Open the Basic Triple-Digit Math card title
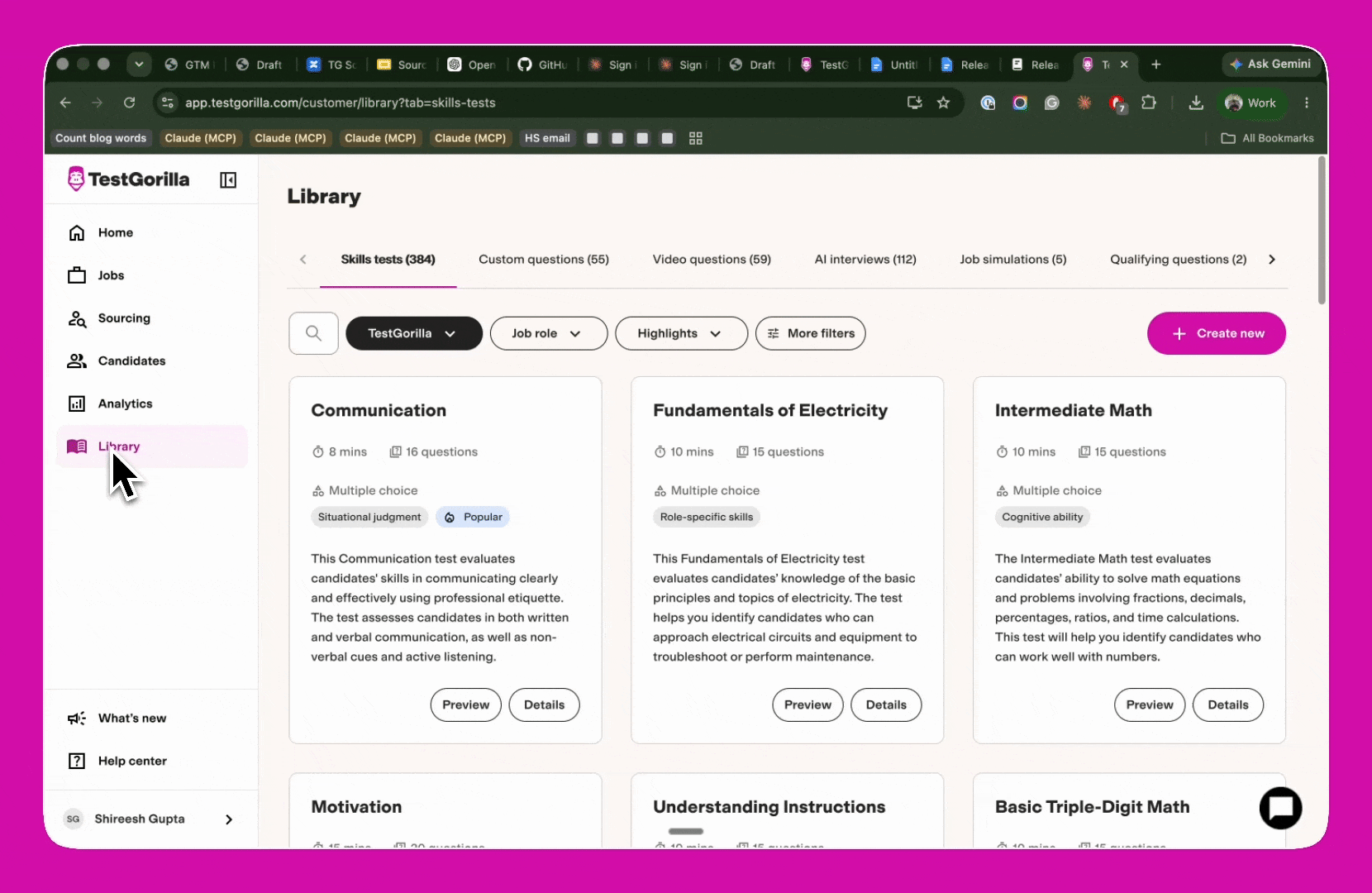 click(1092, 807)
